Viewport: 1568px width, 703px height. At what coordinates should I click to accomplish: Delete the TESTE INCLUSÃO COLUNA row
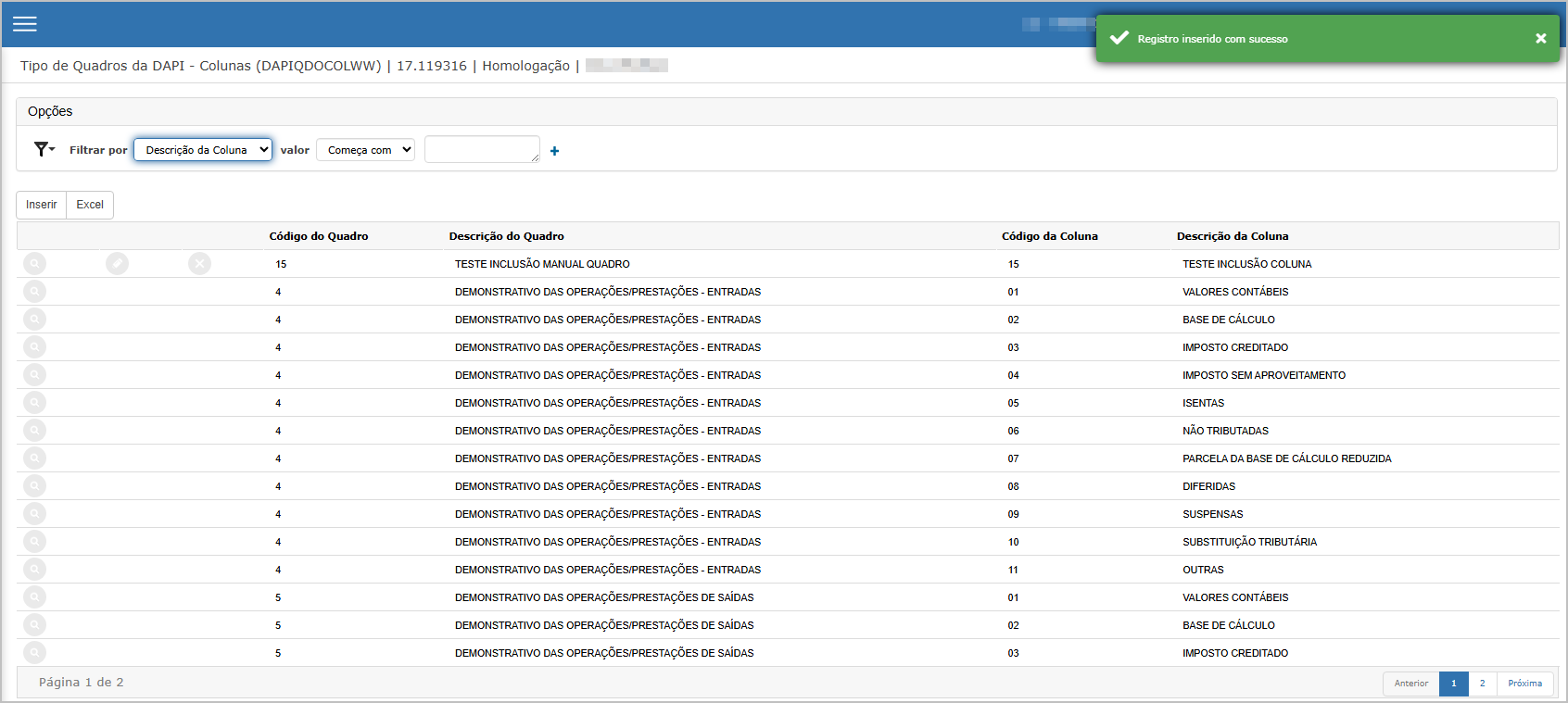click(x=199, y=264)
